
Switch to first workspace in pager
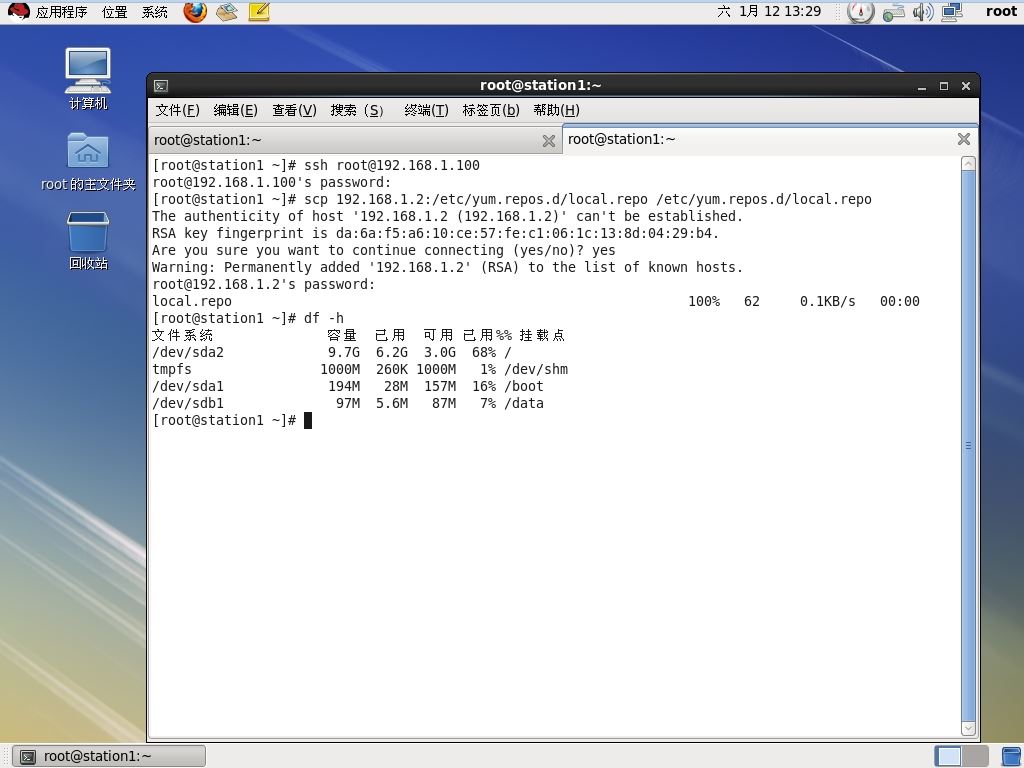pos(948,756)
